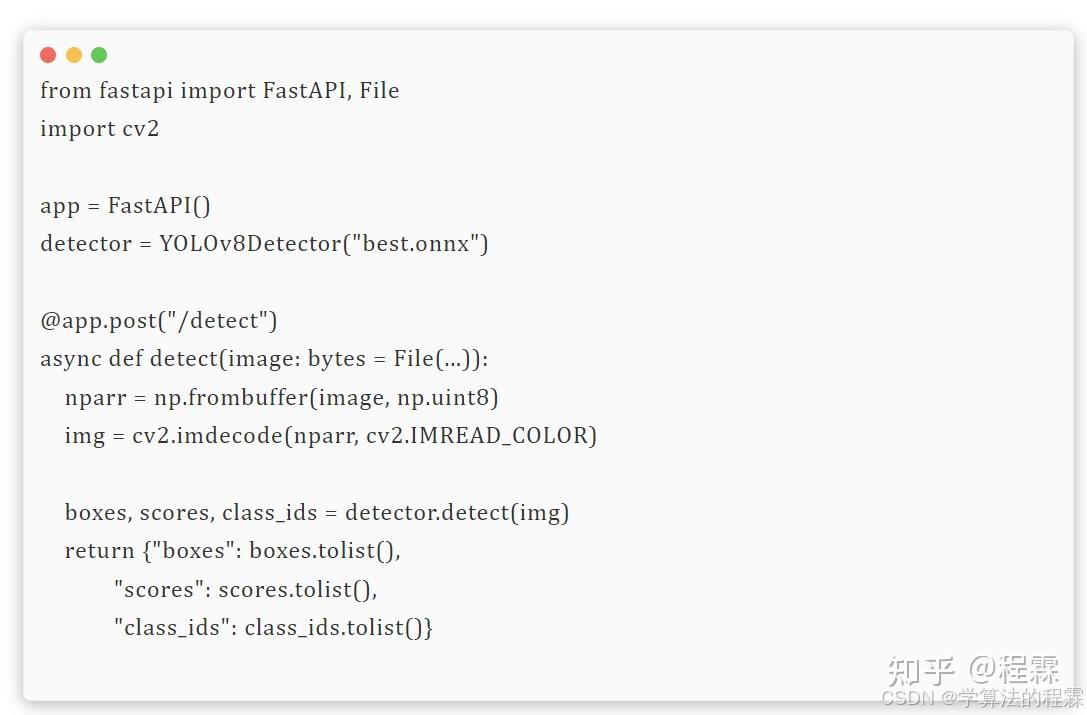Click the 'boxes, scores, class_ids' variables
1087x715 pixels.
point(191,513)
